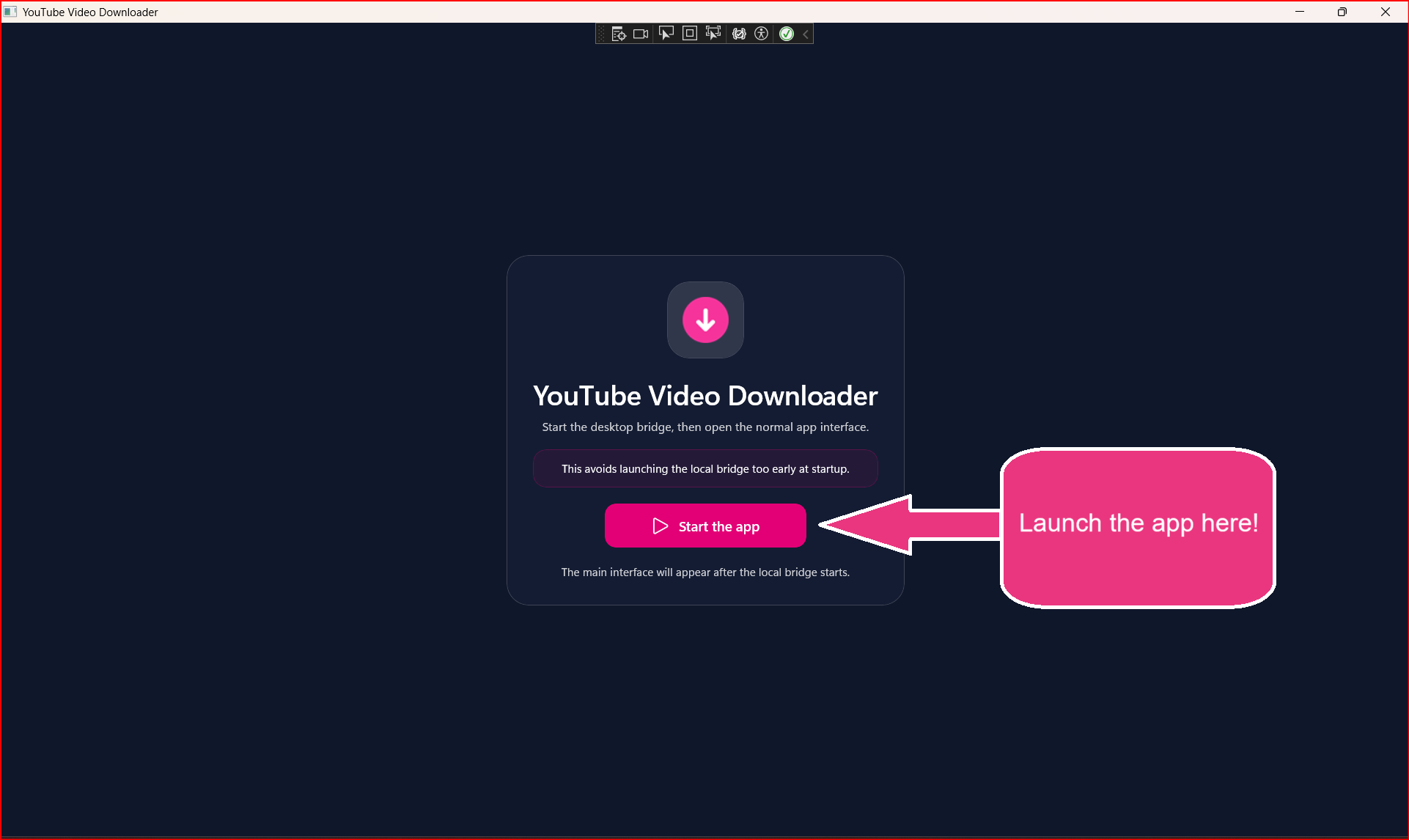Close the YouTube Video Downloader window
Image resolution: width=1409 pixels, height=840 pixels.
coord(1386,12)
